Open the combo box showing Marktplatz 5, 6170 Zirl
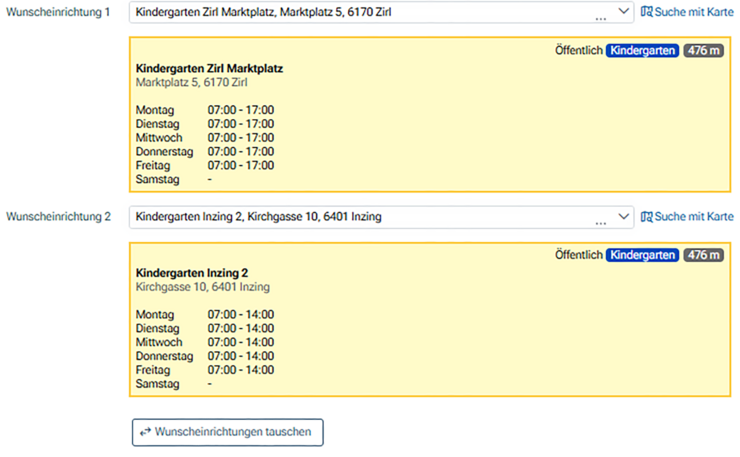This screenshot has height=457, width=740. tap(360, 12)
